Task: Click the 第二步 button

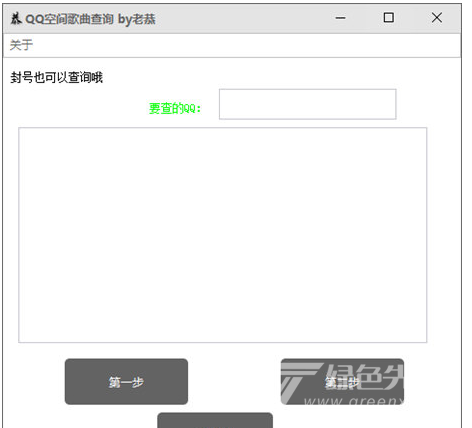Action: (x=342, y=382)
